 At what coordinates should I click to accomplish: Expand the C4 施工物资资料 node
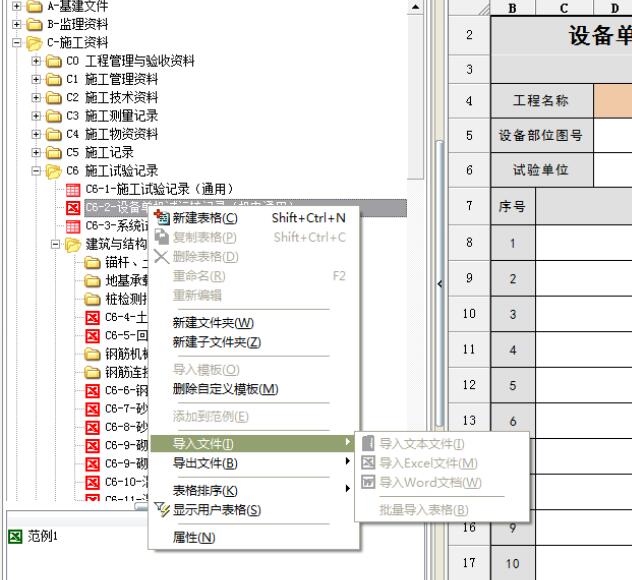36,134
